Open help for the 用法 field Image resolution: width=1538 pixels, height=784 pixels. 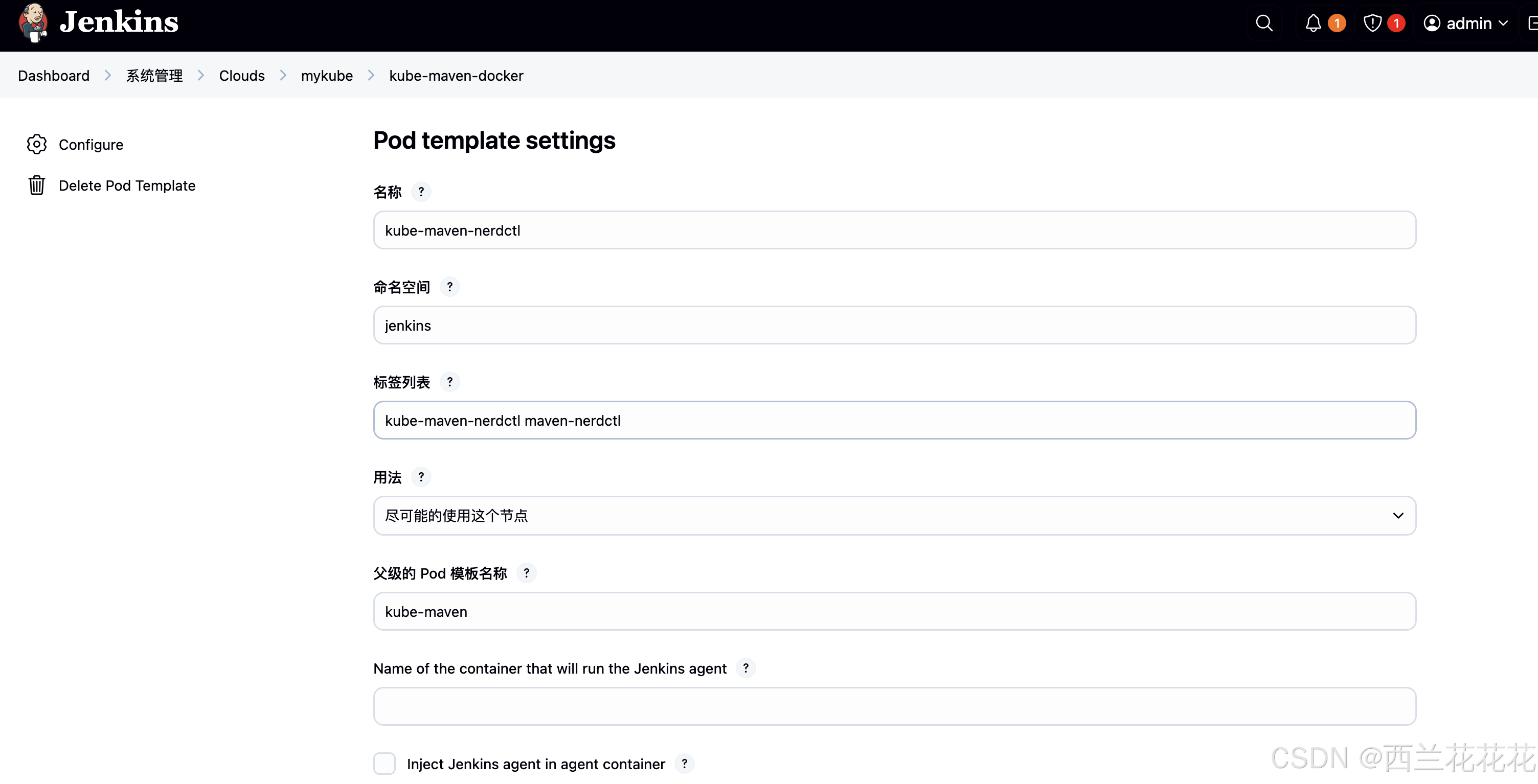[421, 477]
